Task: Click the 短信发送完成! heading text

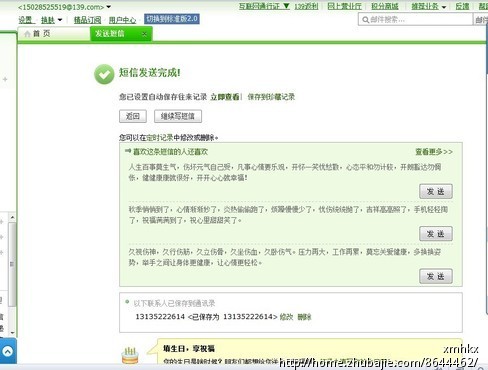Action: point(150,72)
